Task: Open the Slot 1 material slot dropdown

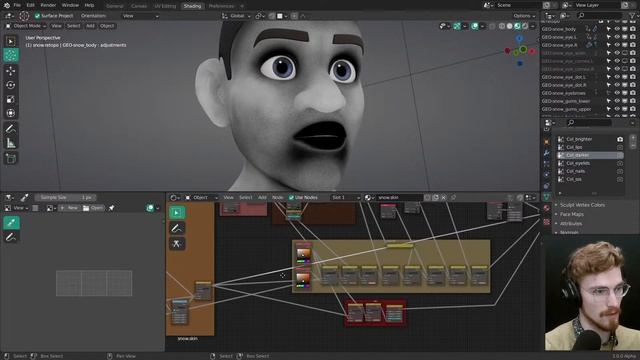Action: 345,198
